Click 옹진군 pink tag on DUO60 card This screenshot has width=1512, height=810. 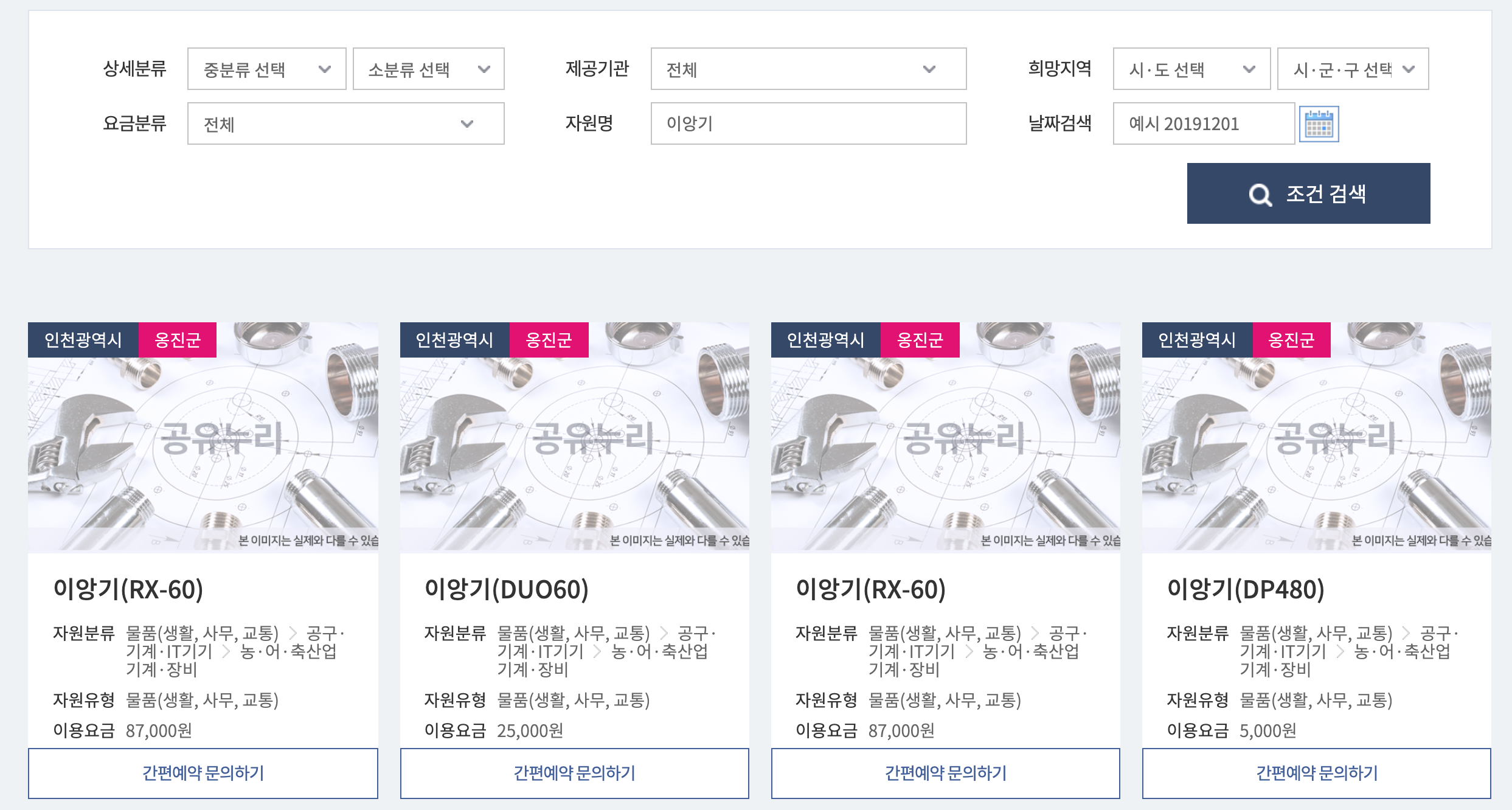(x=549, y=339)
